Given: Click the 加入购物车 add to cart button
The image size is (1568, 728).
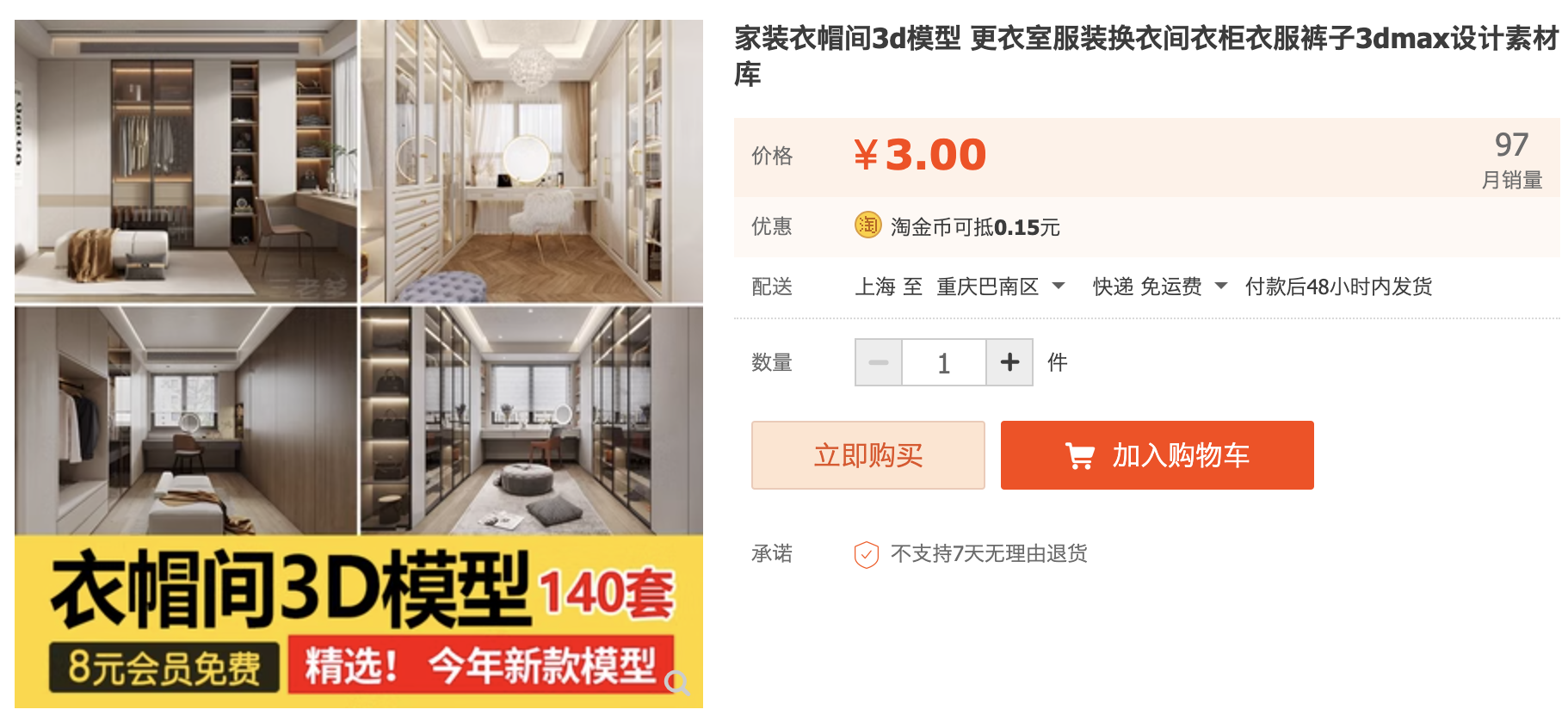Looking at the screenshot, I should point(1157,455).
